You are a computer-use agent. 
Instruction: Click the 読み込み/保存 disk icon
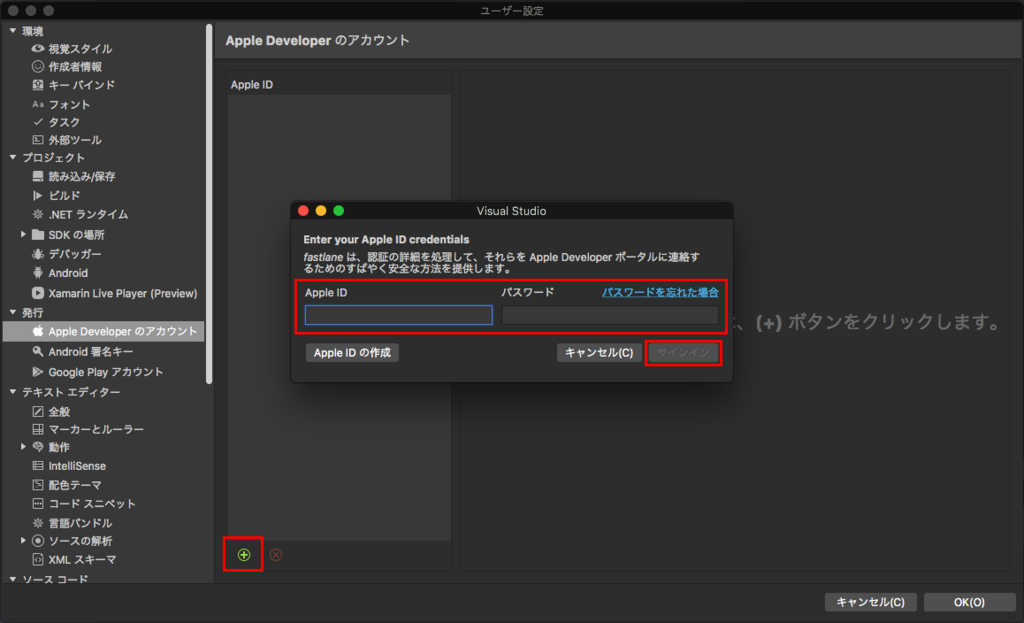click(38, 176)
